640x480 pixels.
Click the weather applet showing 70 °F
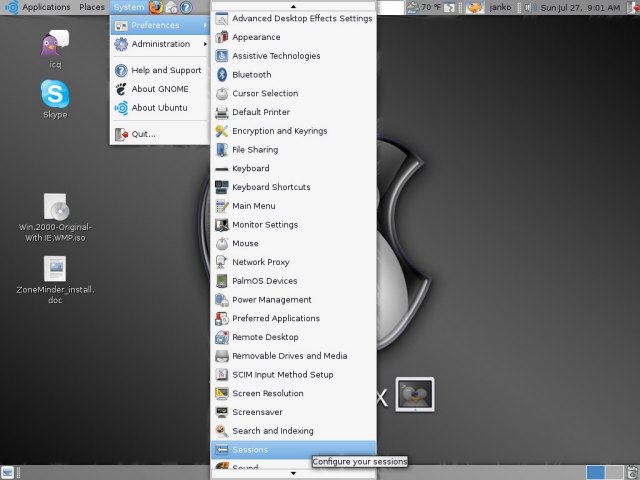424,7
